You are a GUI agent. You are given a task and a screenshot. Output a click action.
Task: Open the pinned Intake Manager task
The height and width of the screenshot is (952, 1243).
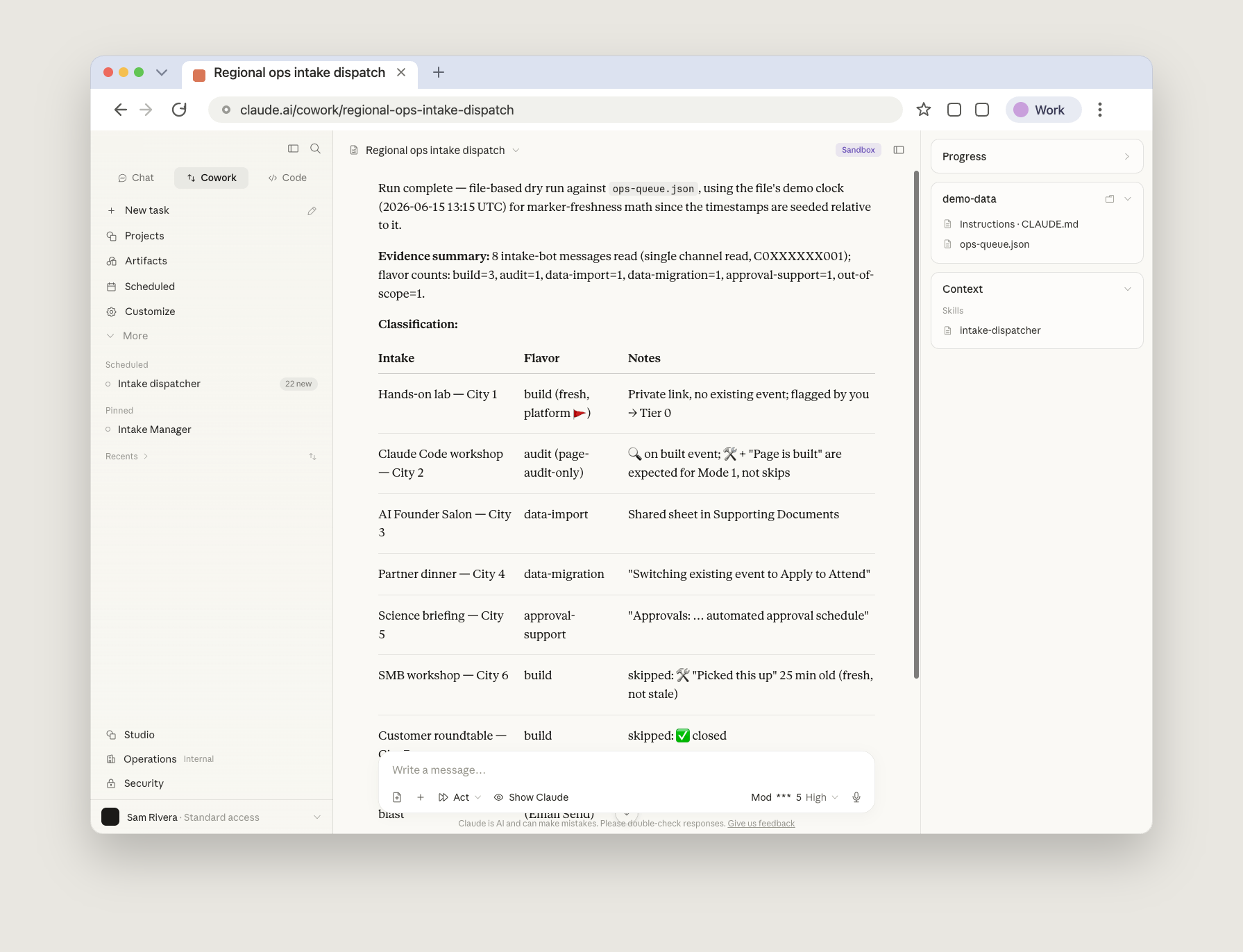pos(155,430)
